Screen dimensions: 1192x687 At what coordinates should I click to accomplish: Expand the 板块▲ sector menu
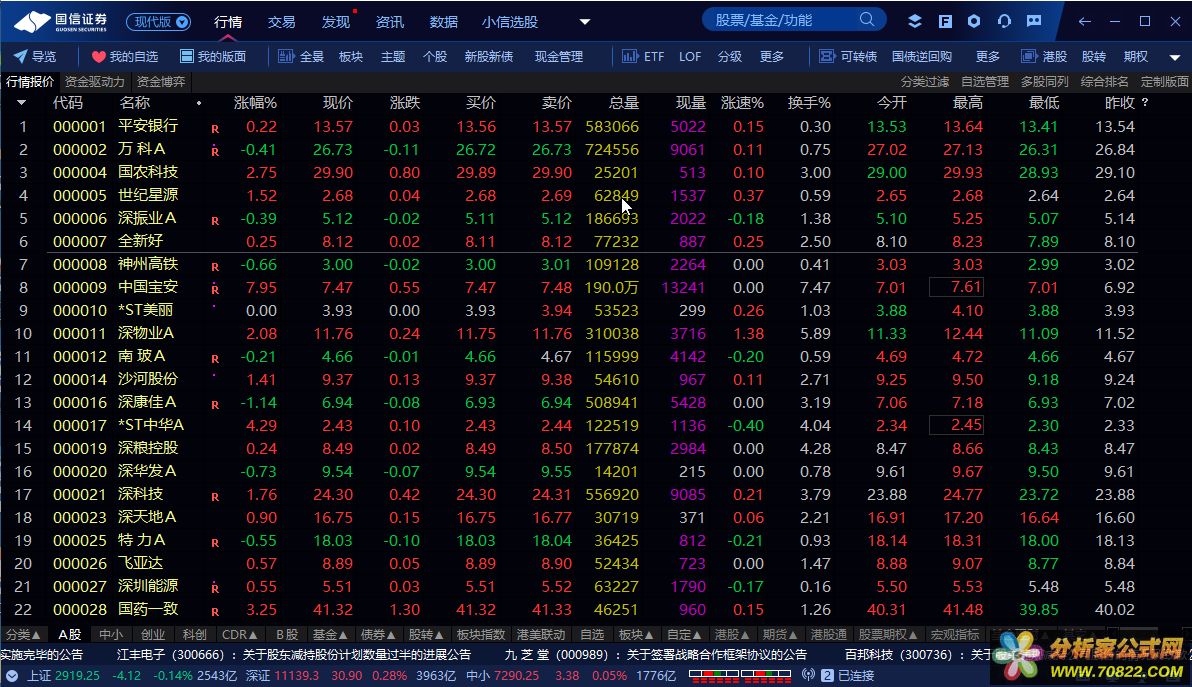[x=636, y=634]
